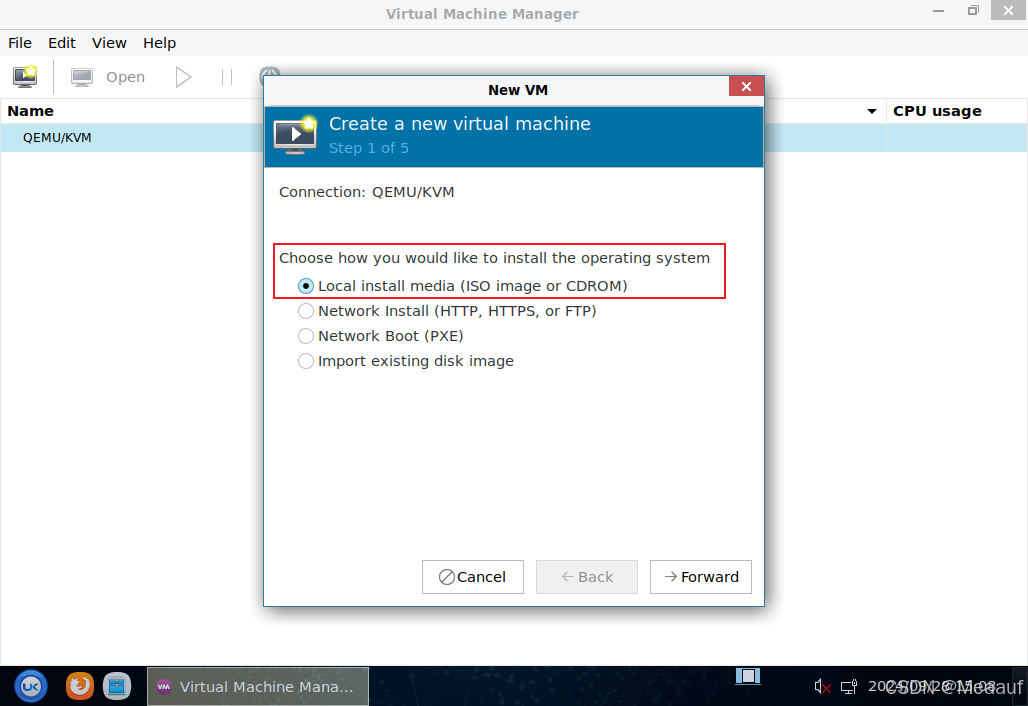Open the UKUI start menu icon

pos(31,686)
